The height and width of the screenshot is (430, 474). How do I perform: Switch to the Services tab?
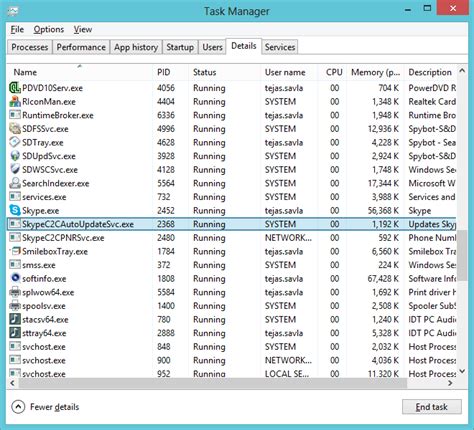(x=280, y=47)
